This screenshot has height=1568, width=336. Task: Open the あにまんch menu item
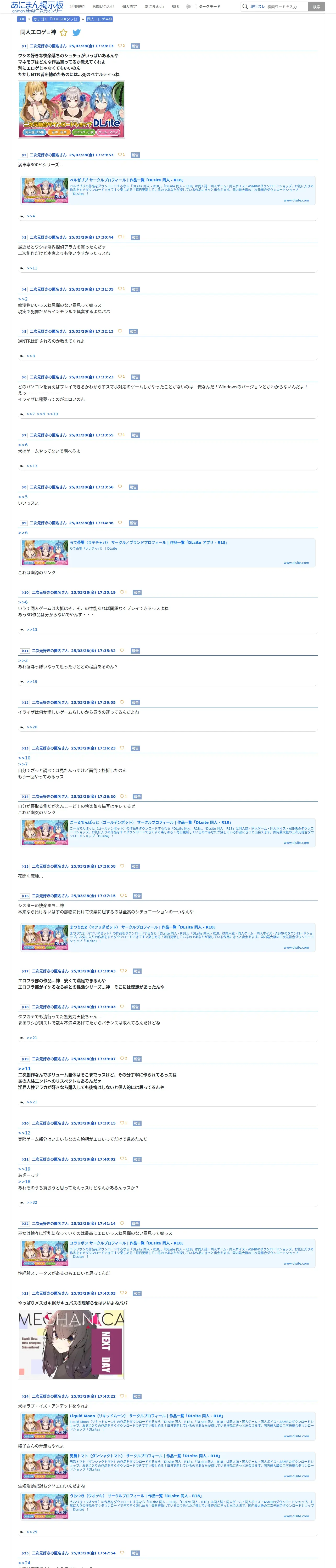coord(154,7)
